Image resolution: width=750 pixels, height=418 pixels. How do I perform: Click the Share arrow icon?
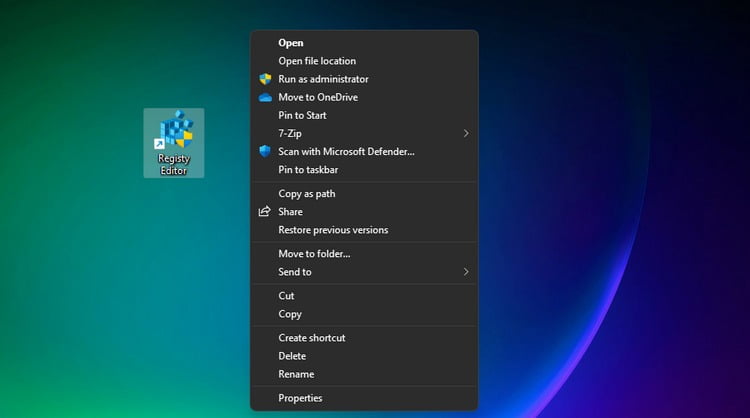[x=265, y=211]
